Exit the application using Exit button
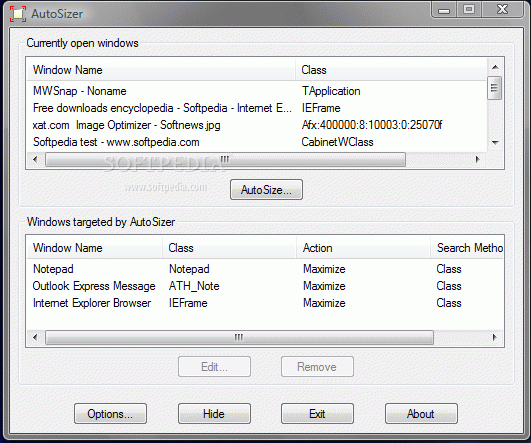 point(317,414)
